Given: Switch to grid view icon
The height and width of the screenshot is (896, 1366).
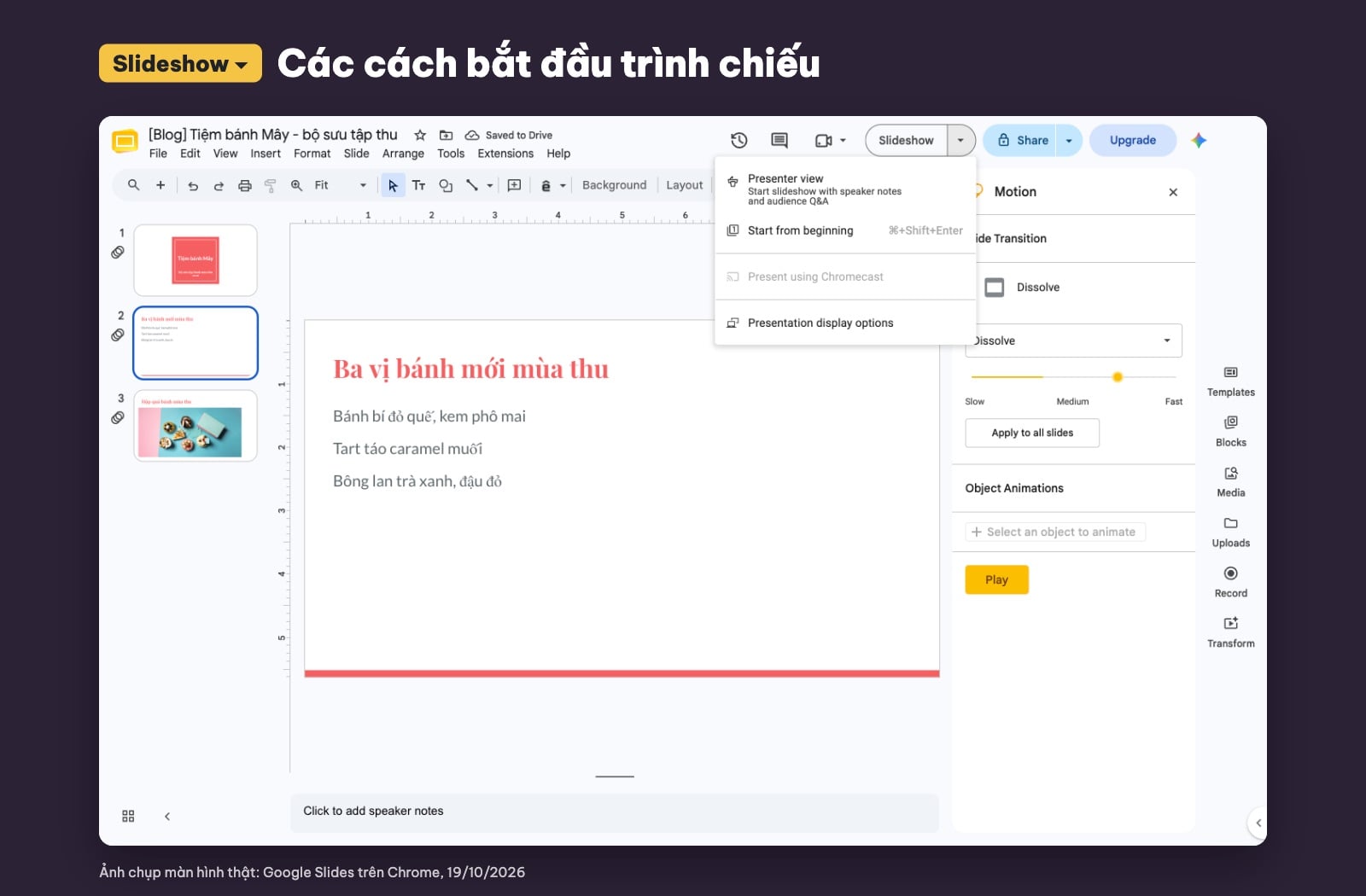Looking at the screenshot, I should tap(128, 817).
